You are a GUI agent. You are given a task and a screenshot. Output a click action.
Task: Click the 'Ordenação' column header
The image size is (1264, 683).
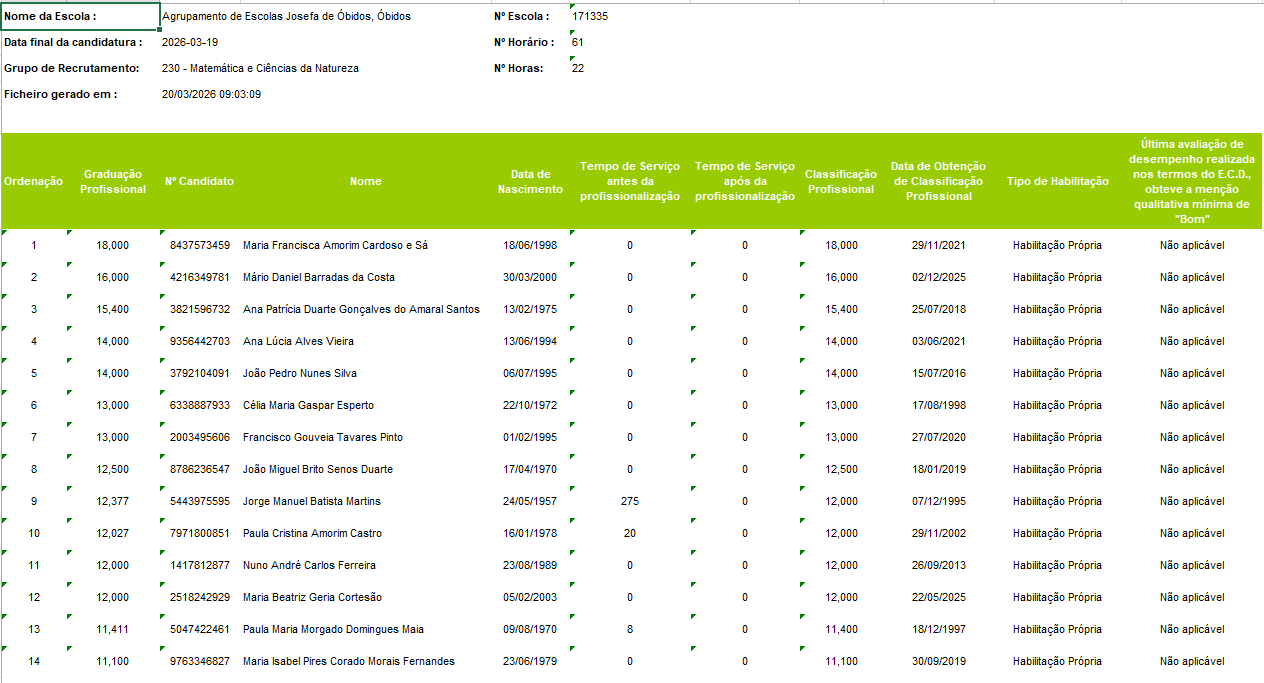click(33, 181)
